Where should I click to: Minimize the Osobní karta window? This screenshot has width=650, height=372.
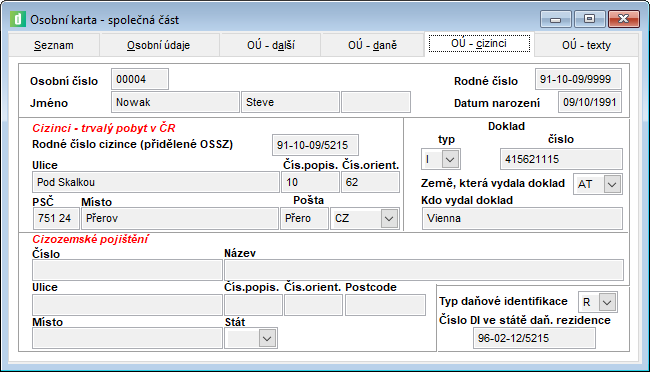pyautogui.click(x=555, y=19)
